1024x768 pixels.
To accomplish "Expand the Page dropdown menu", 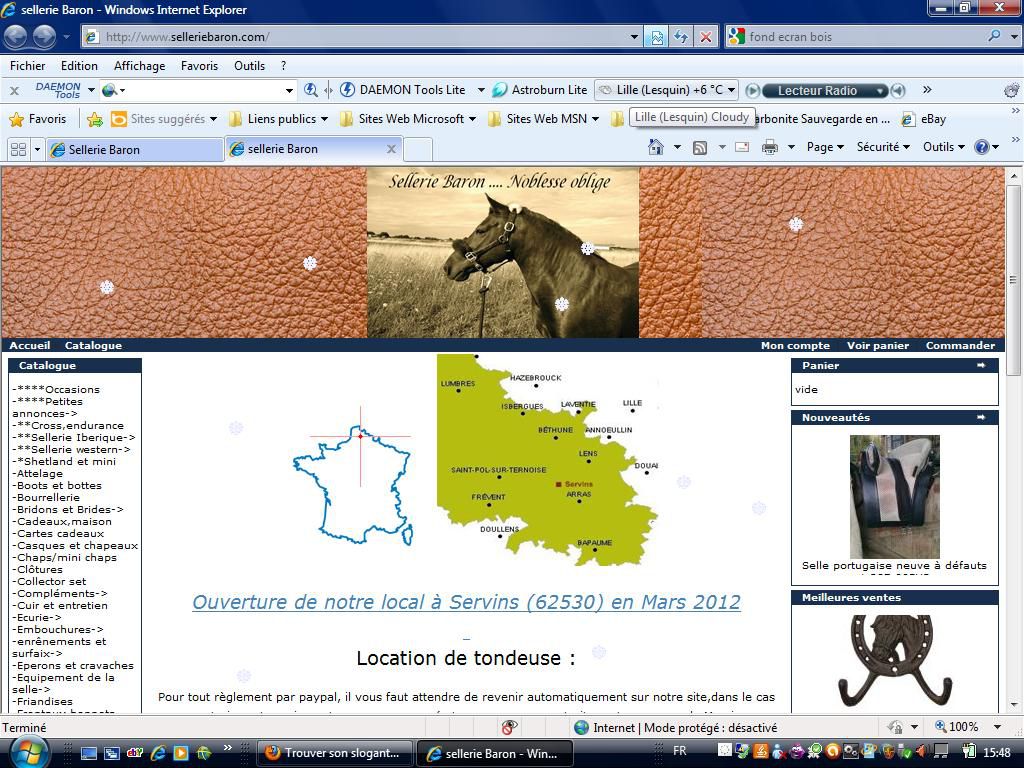I will pyautogui.click(x=826, y=147).
